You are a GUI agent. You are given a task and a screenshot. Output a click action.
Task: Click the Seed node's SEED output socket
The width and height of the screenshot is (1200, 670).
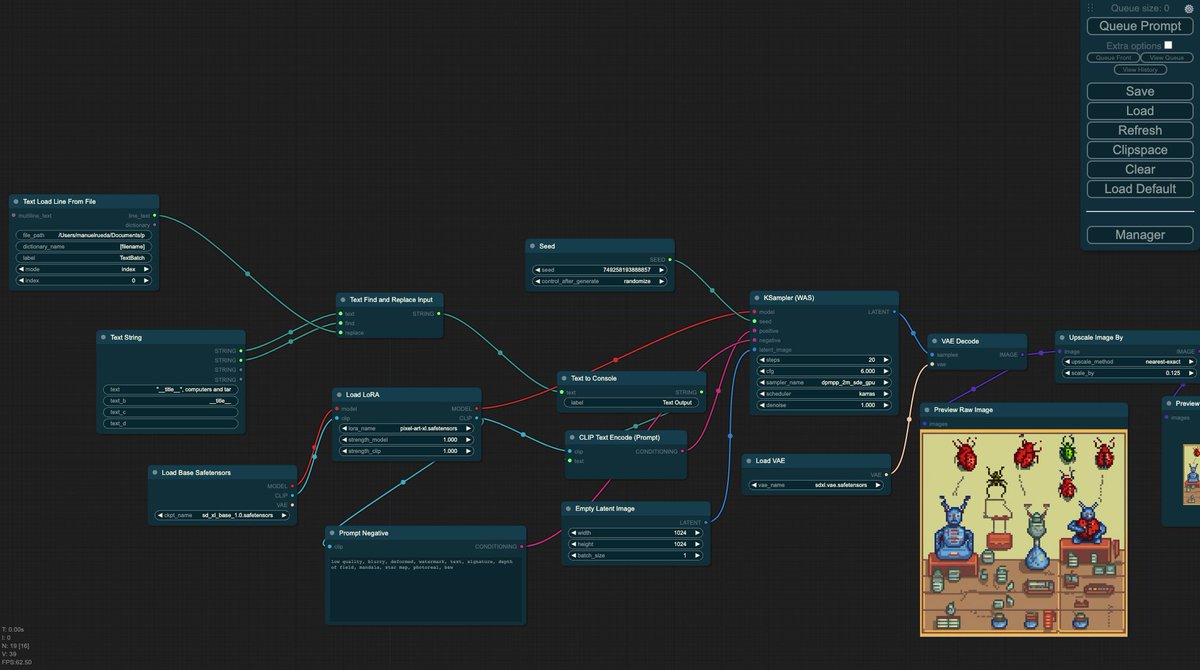click(x=668, y=260)
